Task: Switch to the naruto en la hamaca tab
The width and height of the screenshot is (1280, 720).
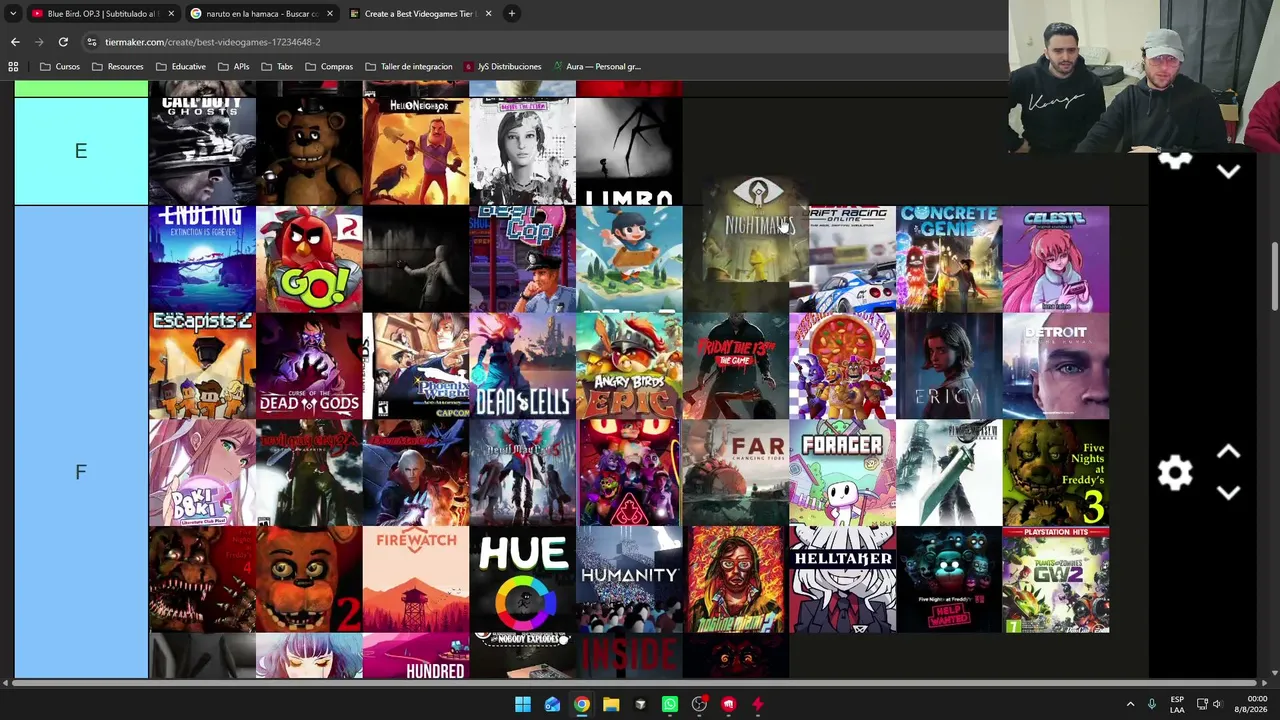Action: (x=262, y=14)
